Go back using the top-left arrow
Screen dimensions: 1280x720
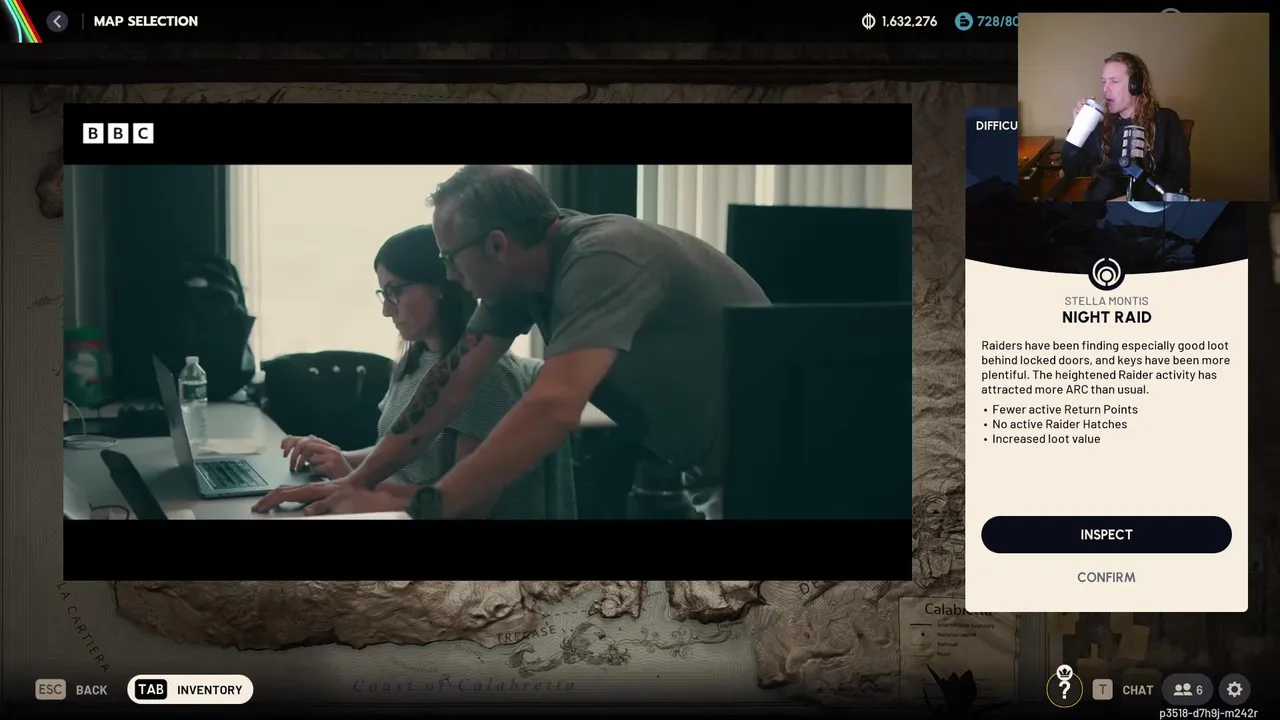[57, 21]
